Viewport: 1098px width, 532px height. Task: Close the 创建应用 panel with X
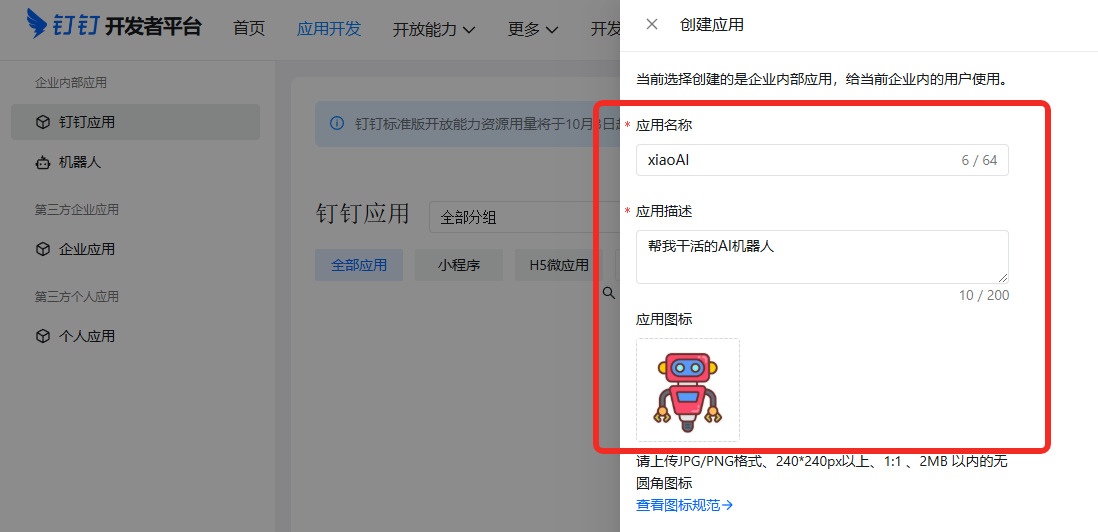point(652,24)
